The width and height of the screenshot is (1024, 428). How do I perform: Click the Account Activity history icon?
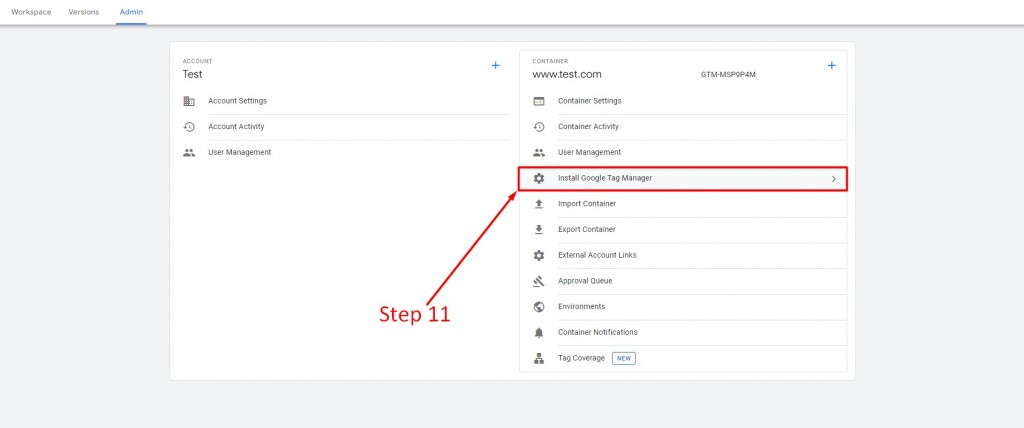click(189, 127)
